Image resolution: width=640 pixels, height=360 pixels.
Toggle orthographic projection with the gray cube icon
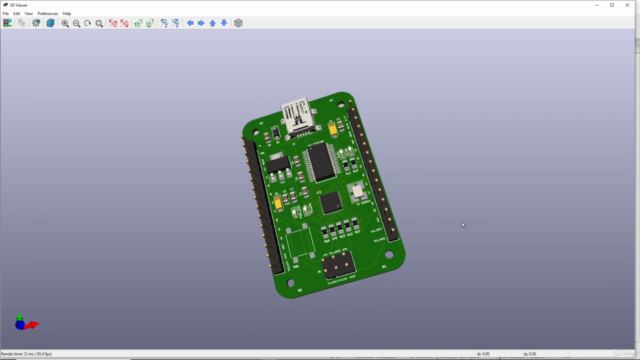pos(238,23)
